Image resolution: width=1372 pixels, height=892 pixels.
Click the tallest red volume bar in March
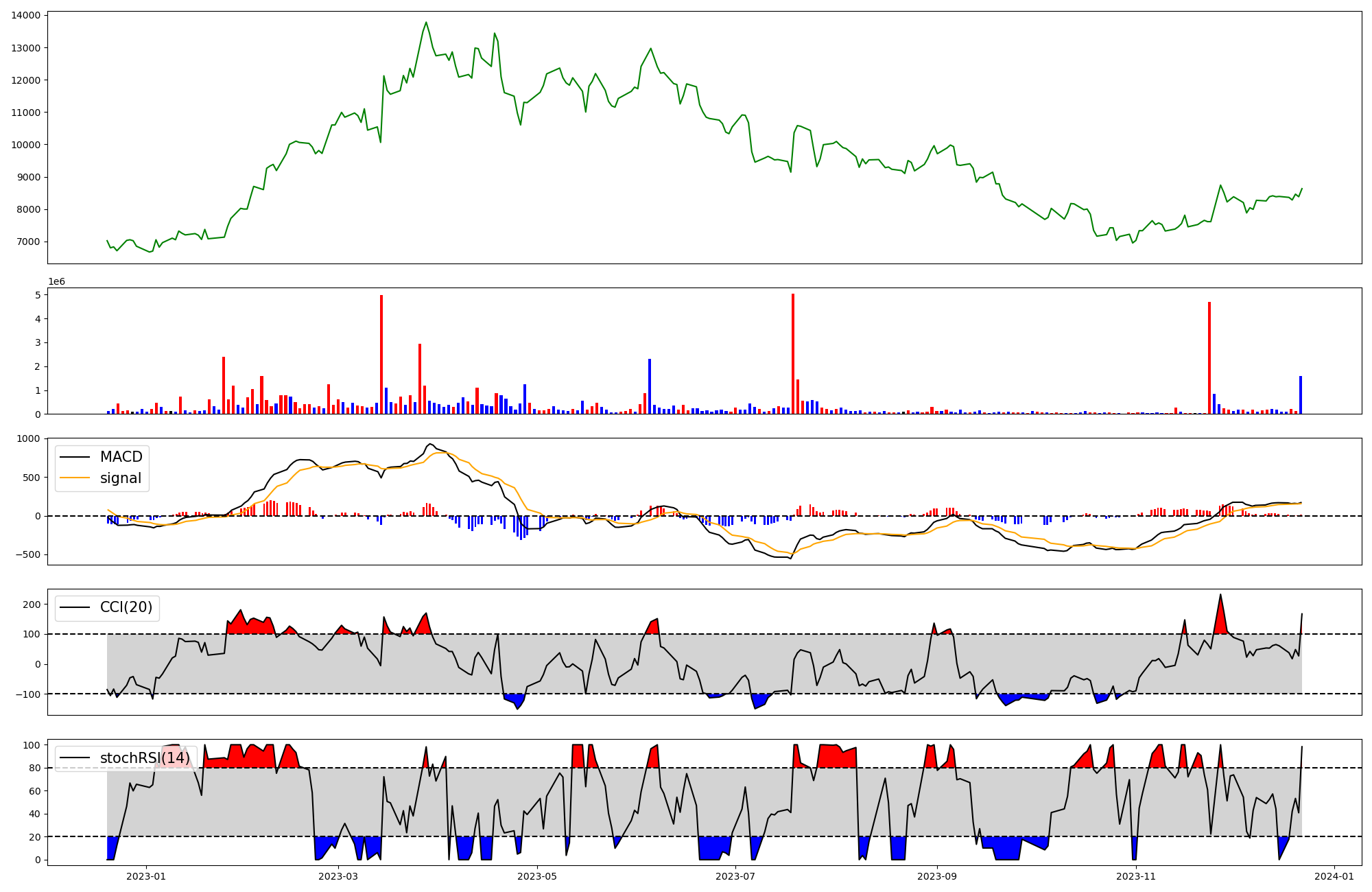pyautogui.click(x=381, y=354)
